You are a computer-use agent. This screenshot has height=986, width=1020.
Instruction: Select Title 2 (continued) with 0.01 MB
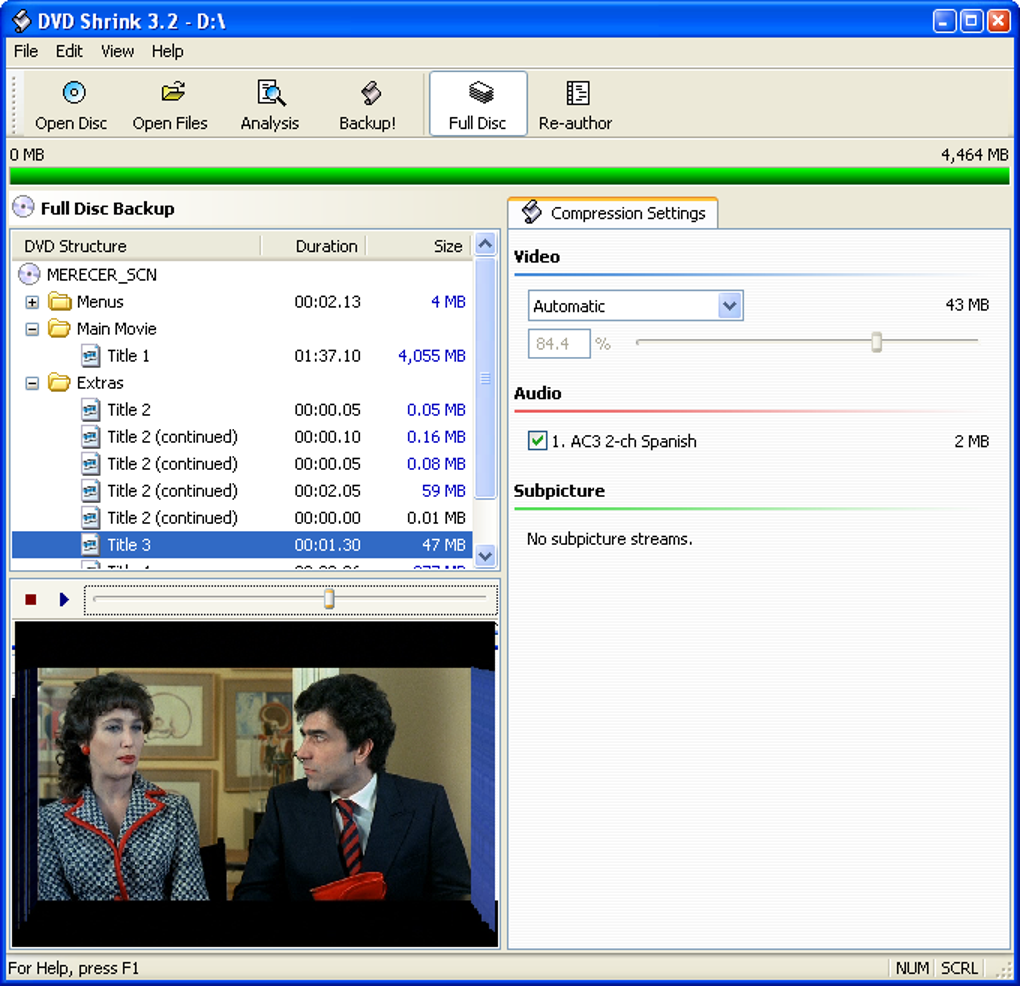pos(242,518)
